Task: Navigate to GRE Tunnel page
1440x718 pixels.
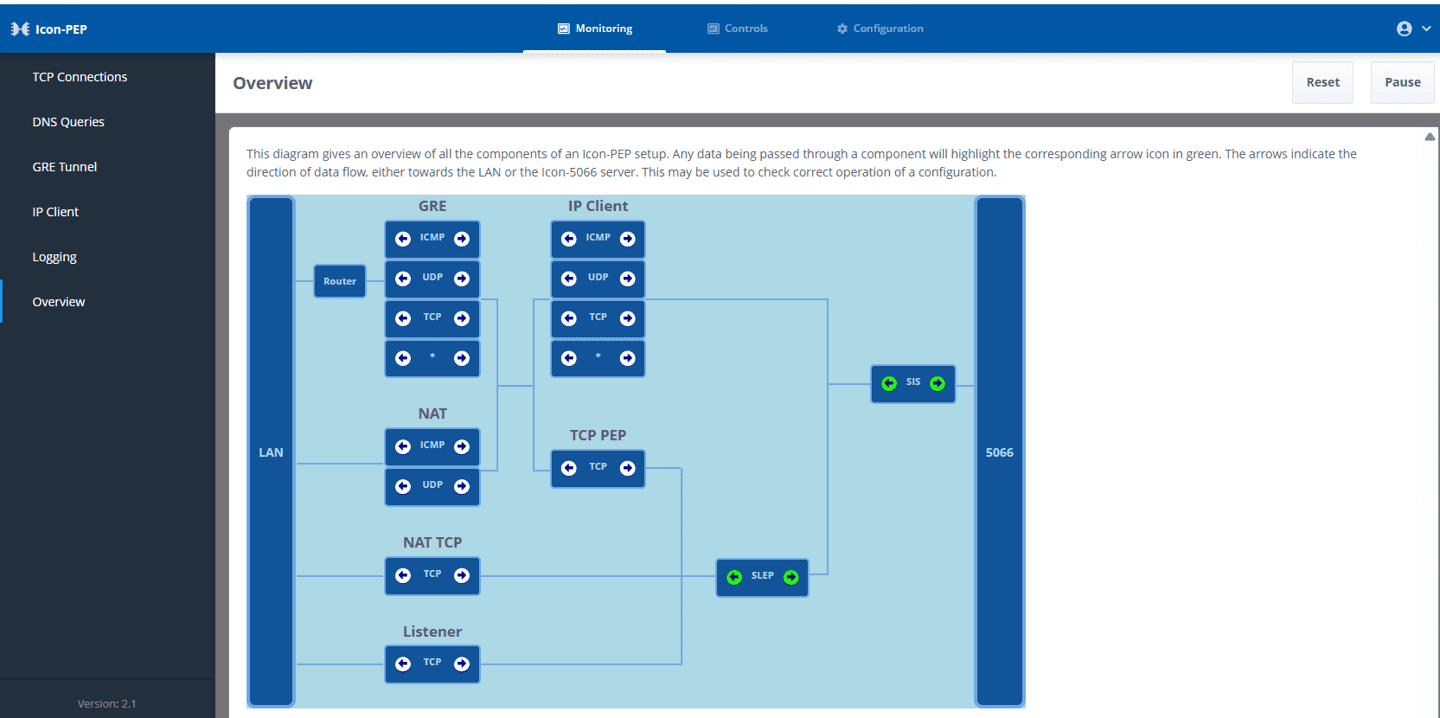Action: (x=65, y=167)
